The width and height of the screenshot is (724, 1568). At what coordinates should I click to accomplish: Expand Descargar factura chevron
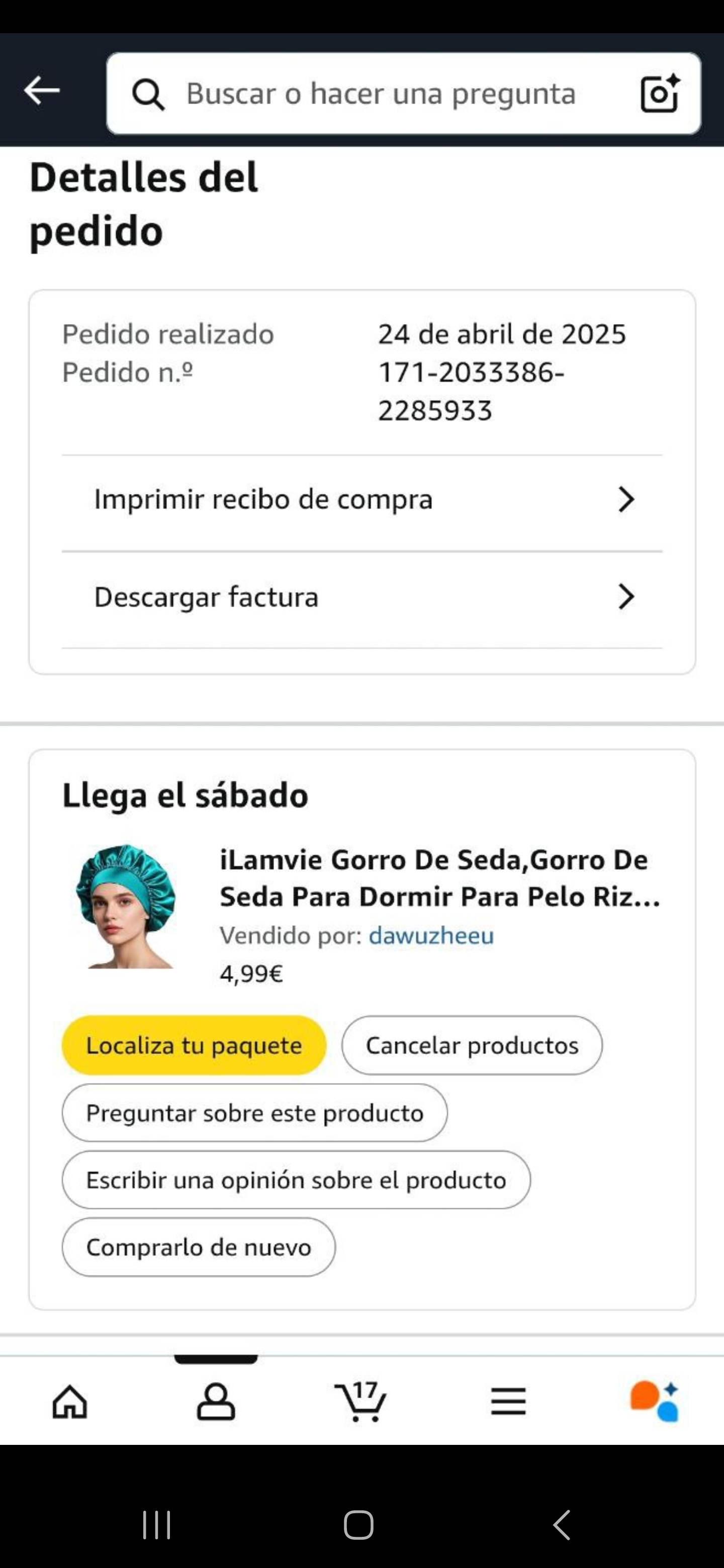pyautogui.click(x=626, y=597)
